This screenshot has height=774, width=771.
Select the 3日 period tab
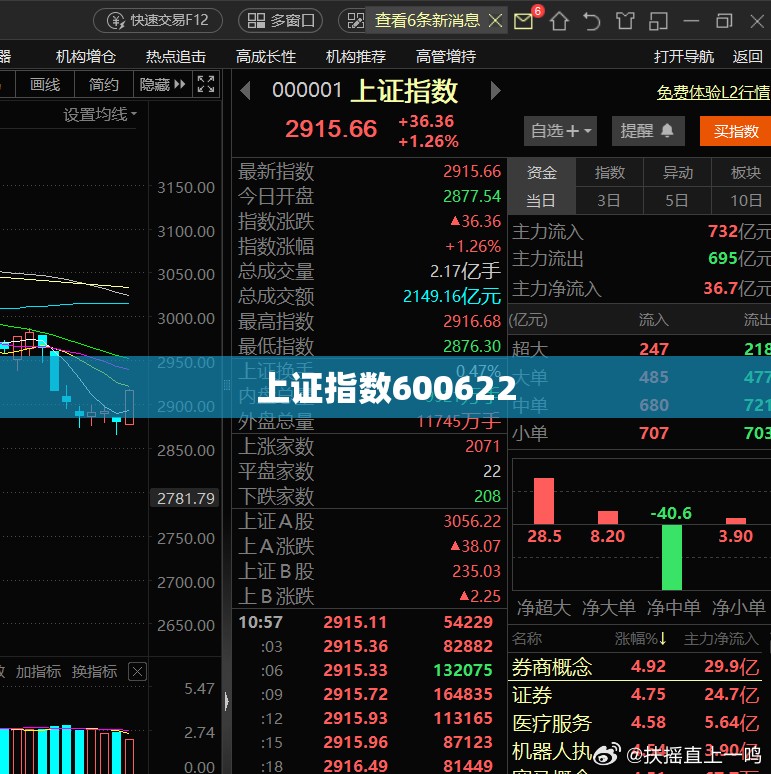click(x=610, y=200)
